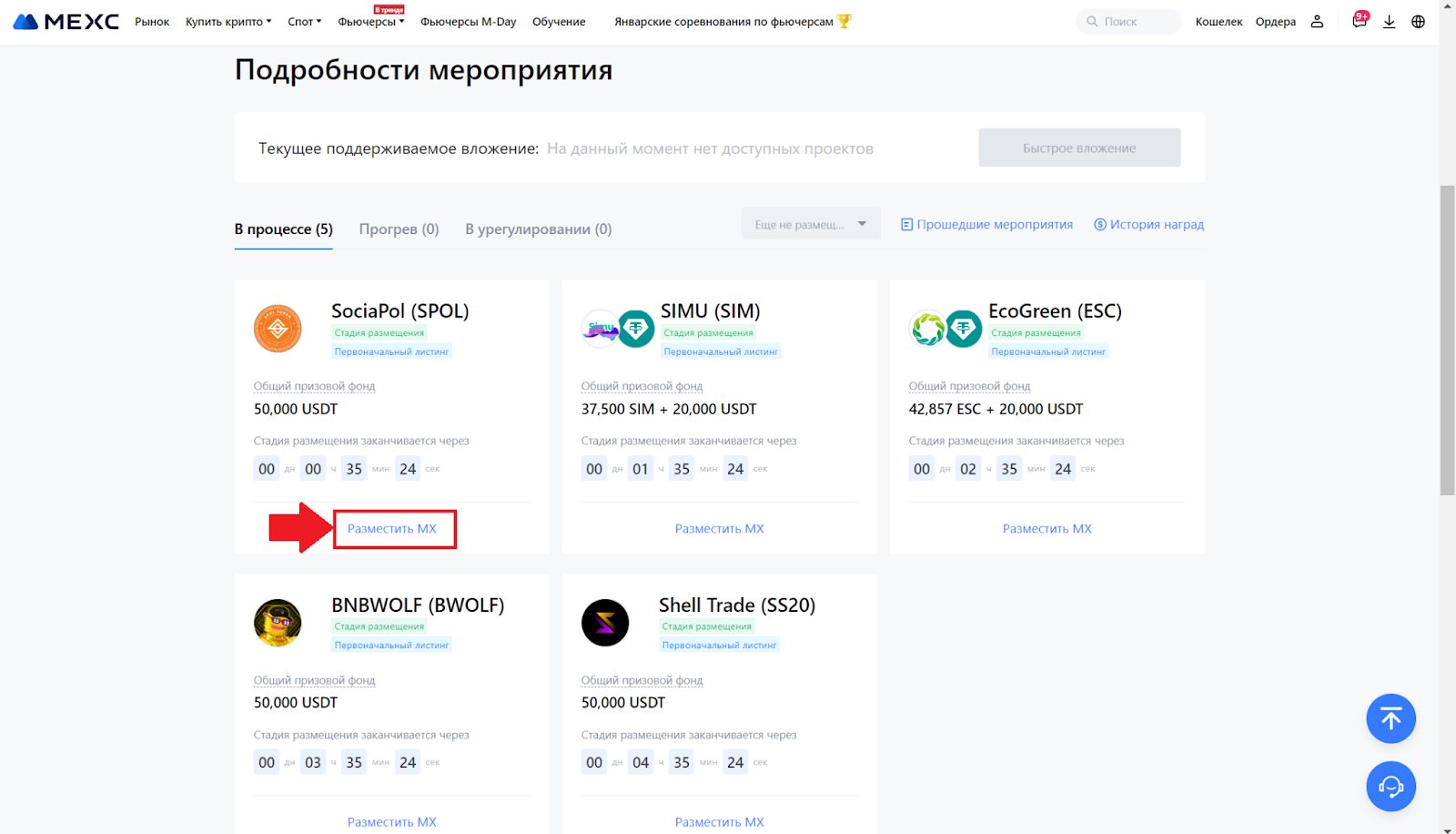Screen dimensions: 1456x834
Task: Click the Shell Trade token logo
Action: [x=605, y=623]
